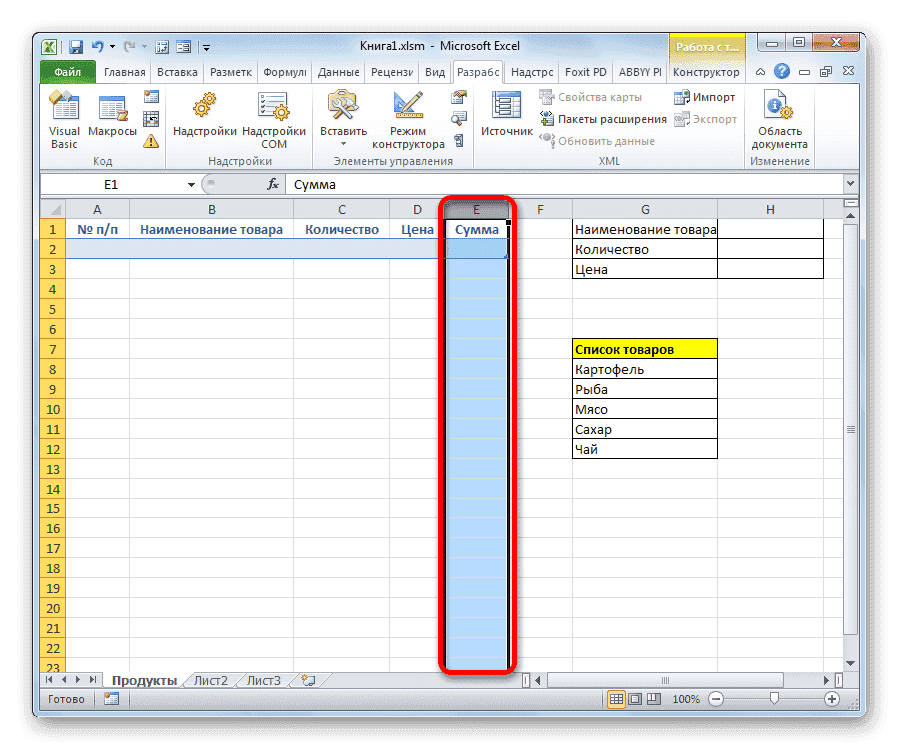The image size is (899, 750).
Task: Click the Save icon in quick access toolbar
Action: click(x=75, y=46)
